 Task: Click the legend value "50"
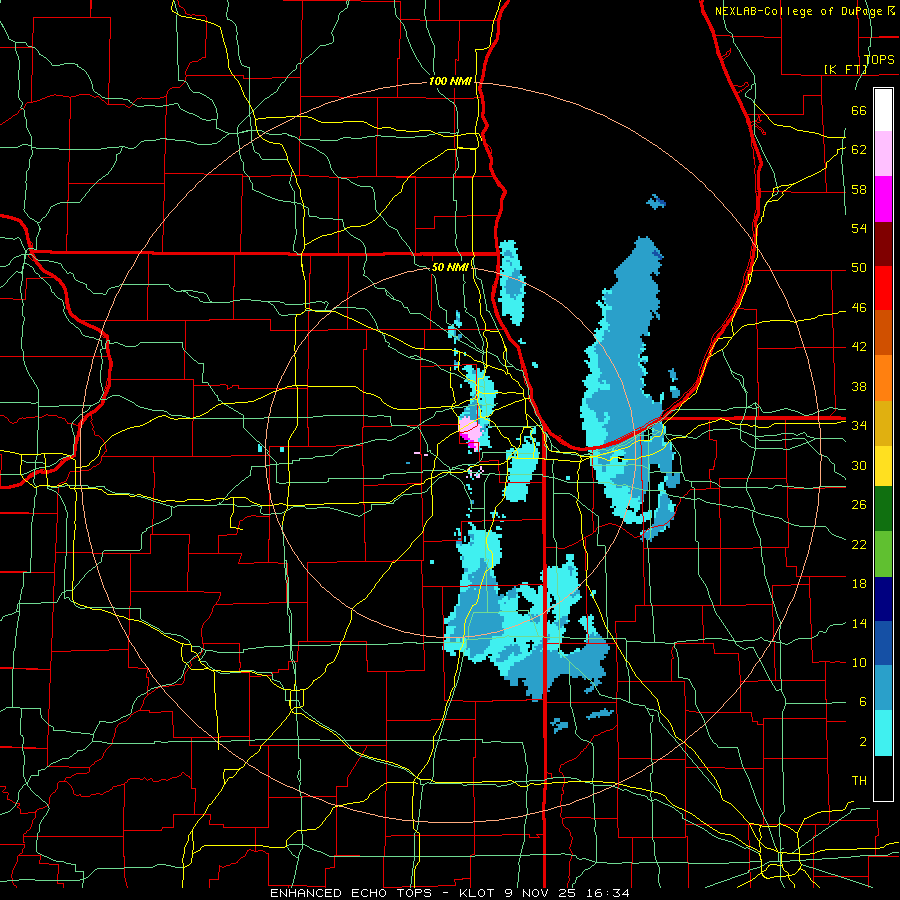coord(859,268)
